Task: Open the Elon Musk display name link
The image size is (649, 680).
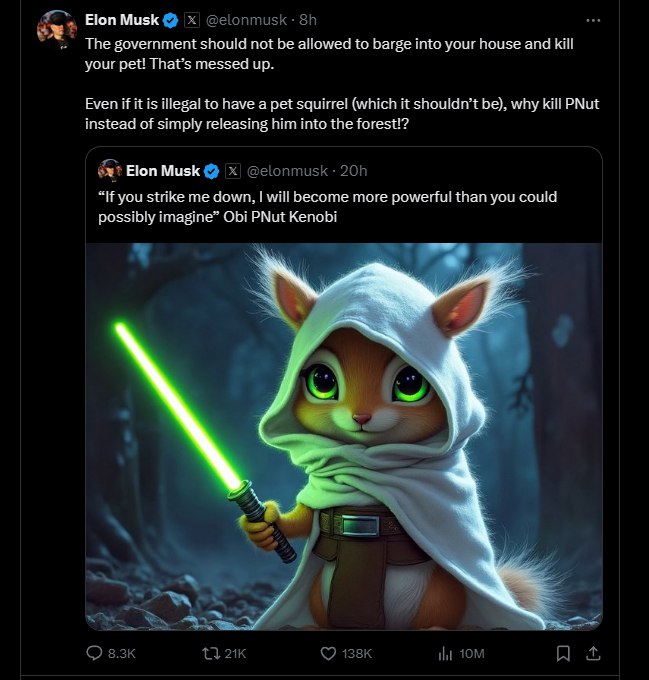Action: (x=122, y=20)
